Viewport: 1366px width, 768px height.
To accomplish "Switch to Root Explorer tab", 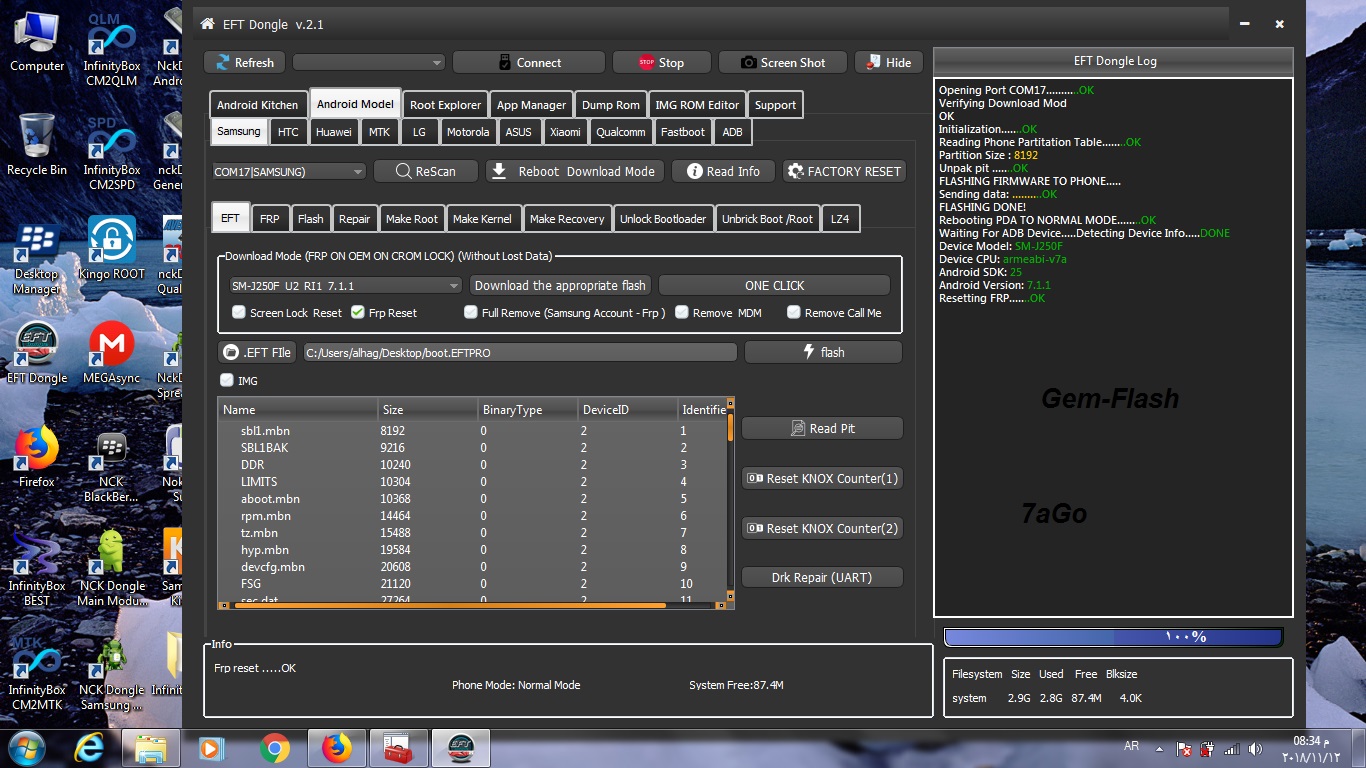I will click(445, 105).
